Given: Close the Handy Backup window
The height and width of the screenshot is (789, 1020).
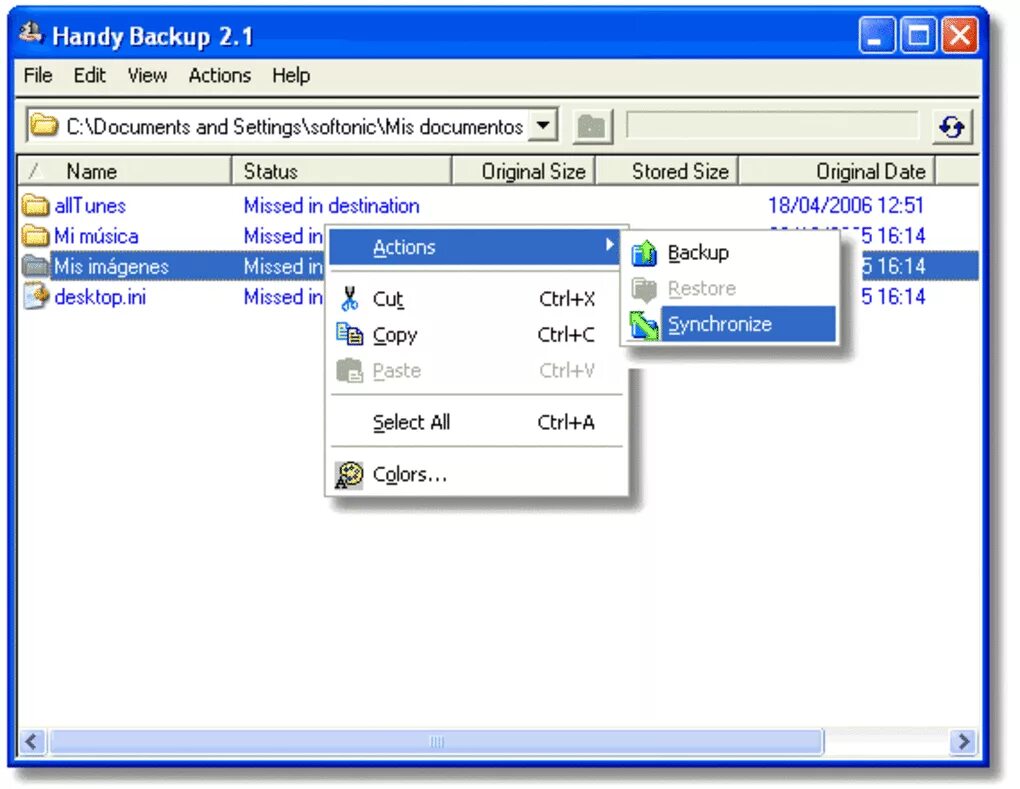Looking at the screenshot, I should click(960, 35).
